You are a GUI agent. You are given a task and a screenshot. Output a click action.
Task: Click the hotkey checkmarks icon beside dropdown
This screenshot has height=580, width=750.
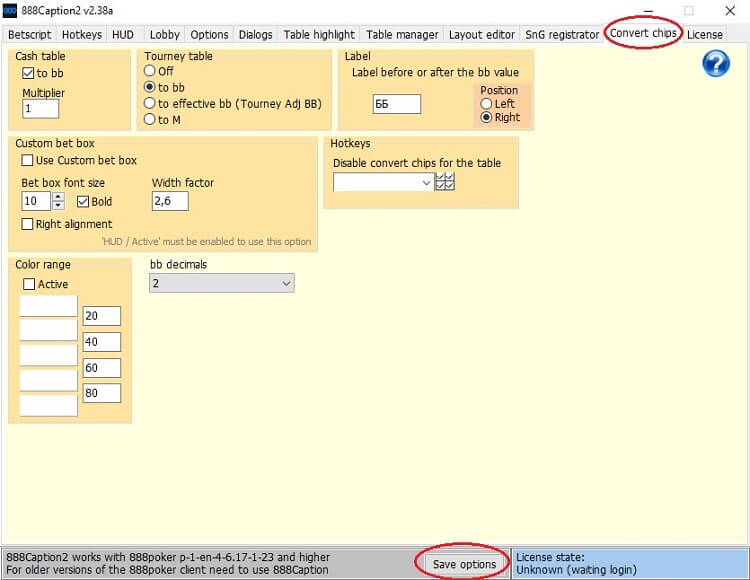tap(445, 182)
